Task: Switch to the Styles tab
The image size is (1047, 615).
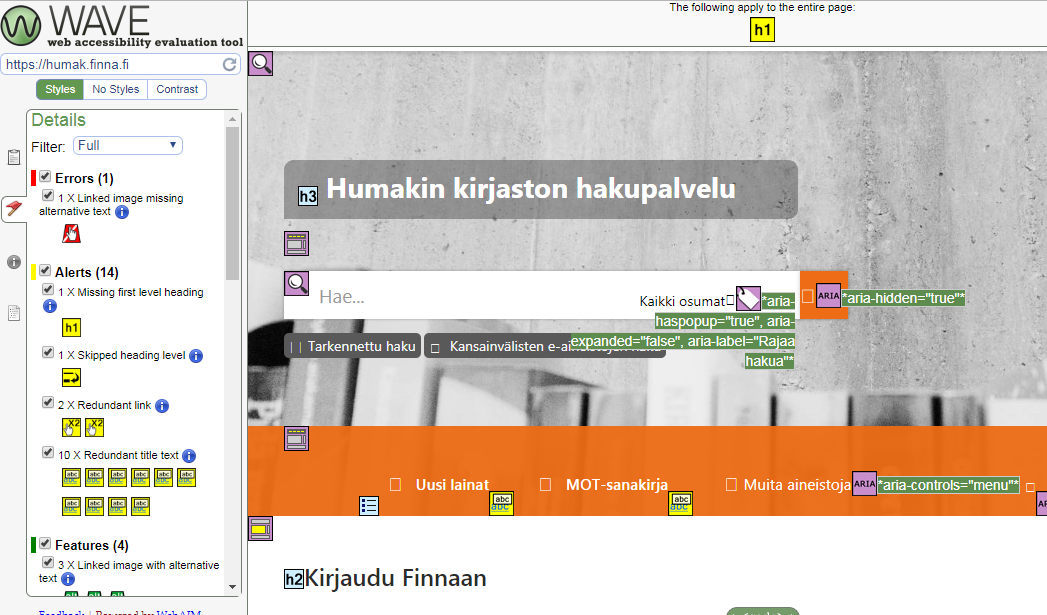Action: tap(60, 89)
